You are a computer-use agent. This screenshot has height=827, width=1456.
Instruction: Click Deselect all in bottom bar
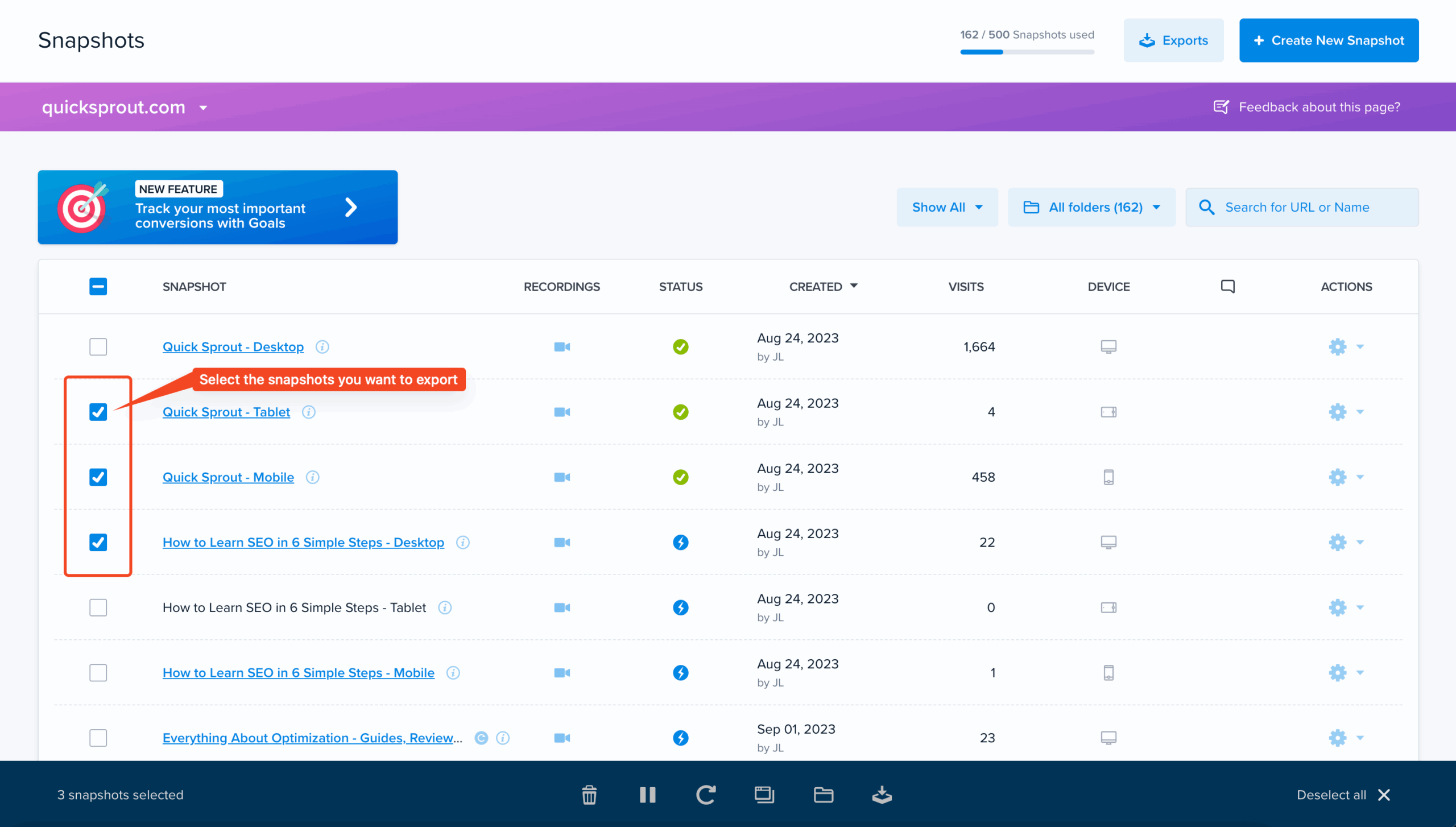1343,795
